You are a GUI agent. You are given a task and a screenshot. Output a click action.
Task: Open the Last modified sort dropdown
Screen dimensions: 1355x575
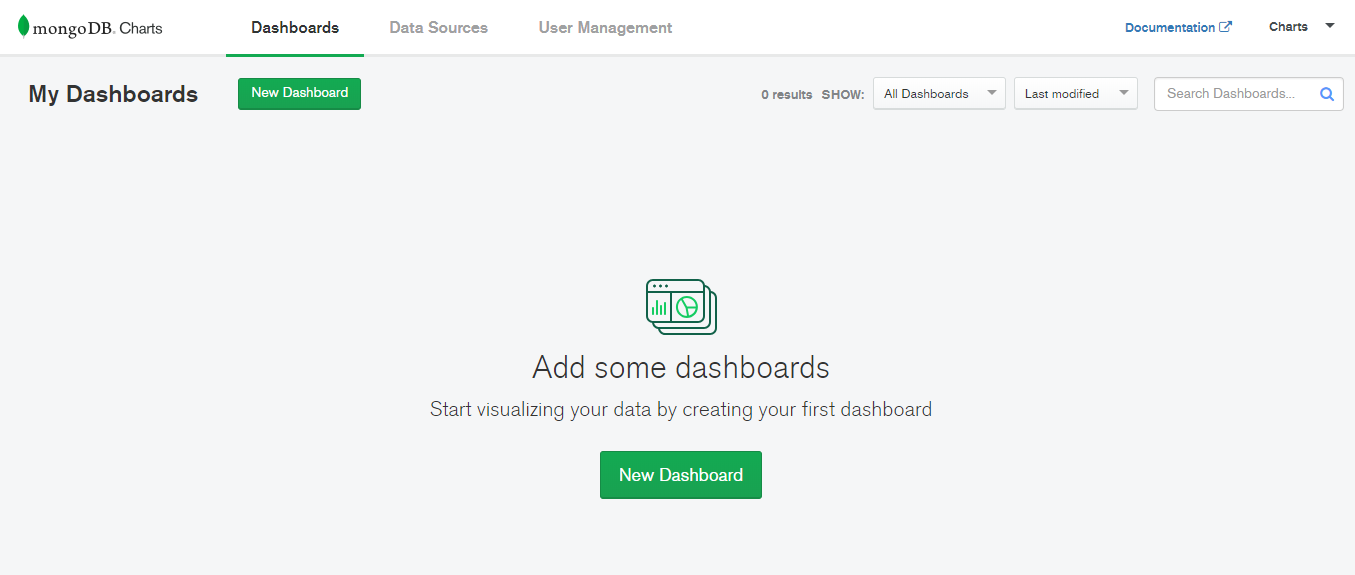1075,94
